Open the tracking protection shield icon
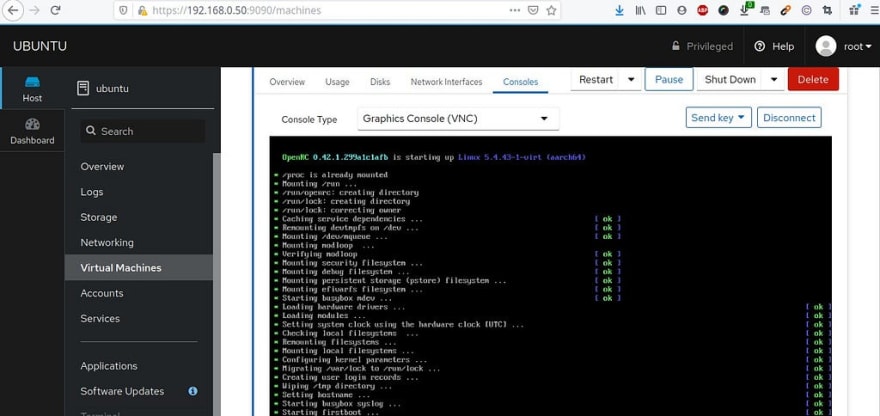 [x=125, y=10]
